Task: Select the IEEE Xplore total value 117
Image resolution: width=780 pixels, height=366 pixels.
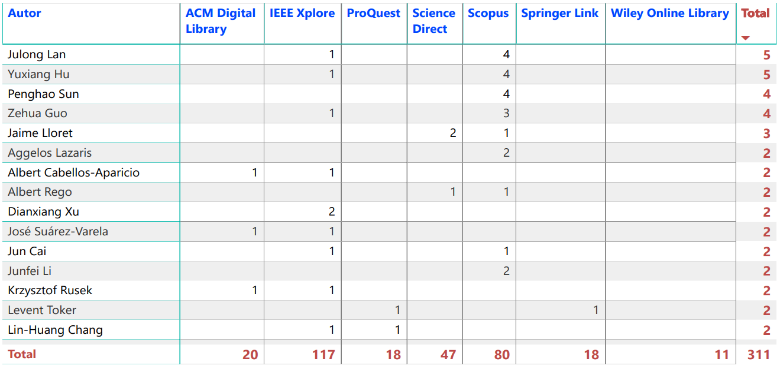Action: click(323, 355)
